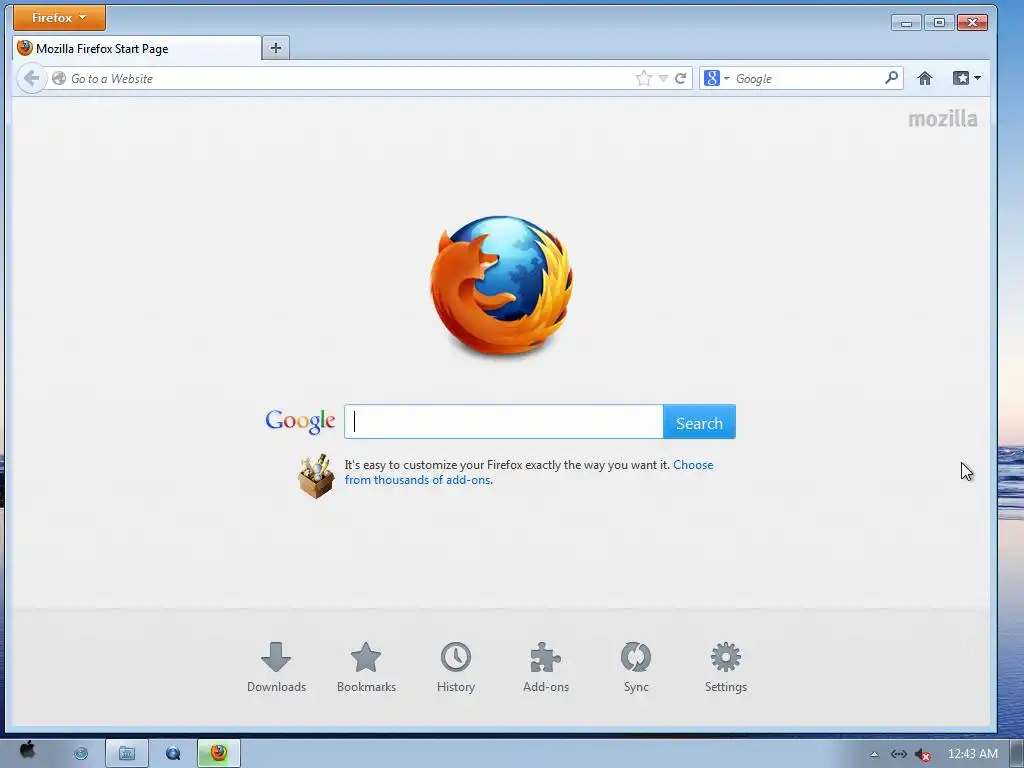Open Choose from thousands of add-ons link
Viewport: 1024px width, 768px height.
point(529,472)
